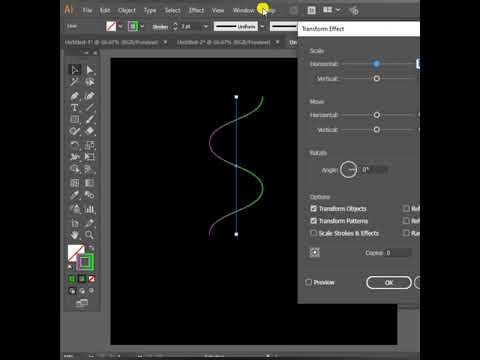Select the Column Graph tool
480x360 pixels.
coord(90,209)
